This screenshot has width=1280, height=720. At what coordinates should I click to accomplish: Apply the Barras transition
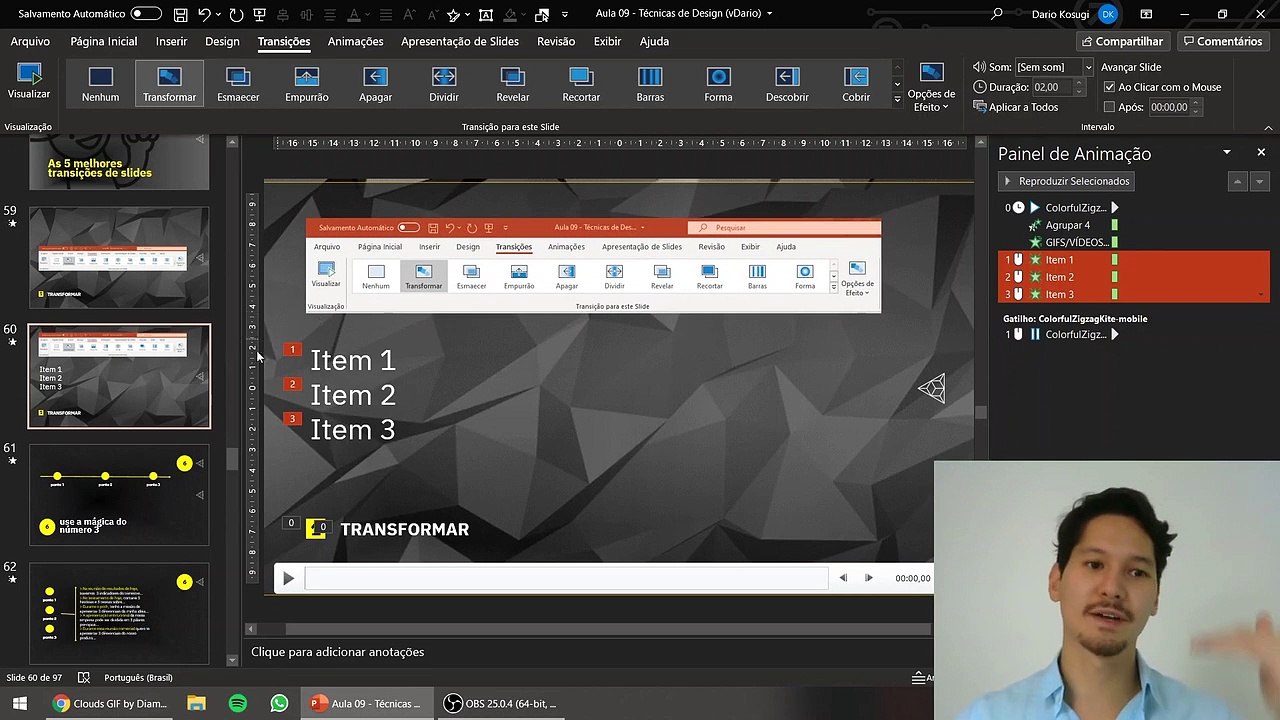tap(650, 84)
